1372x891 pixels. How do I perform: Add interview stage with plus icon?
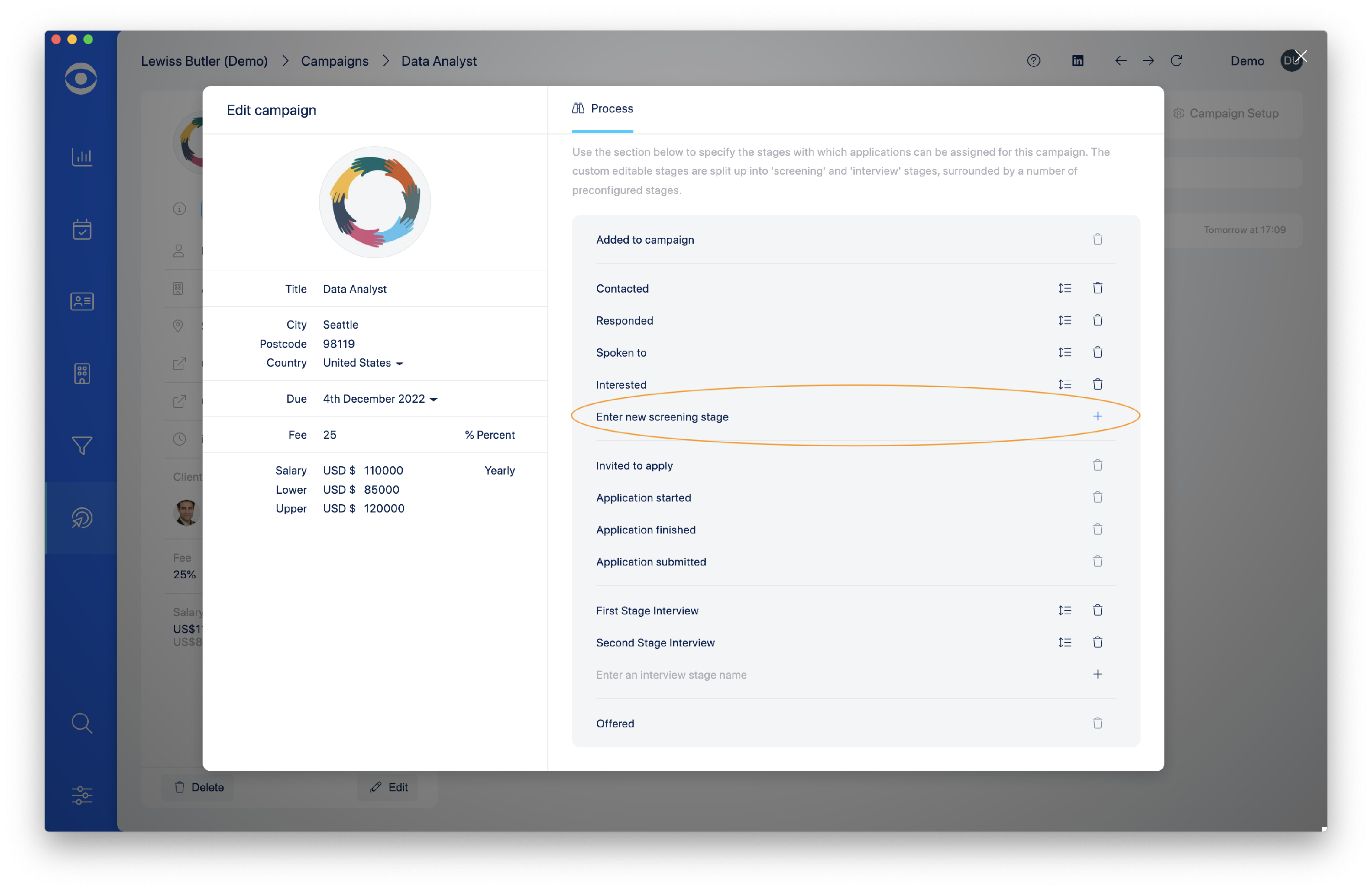click(1097, 674)
